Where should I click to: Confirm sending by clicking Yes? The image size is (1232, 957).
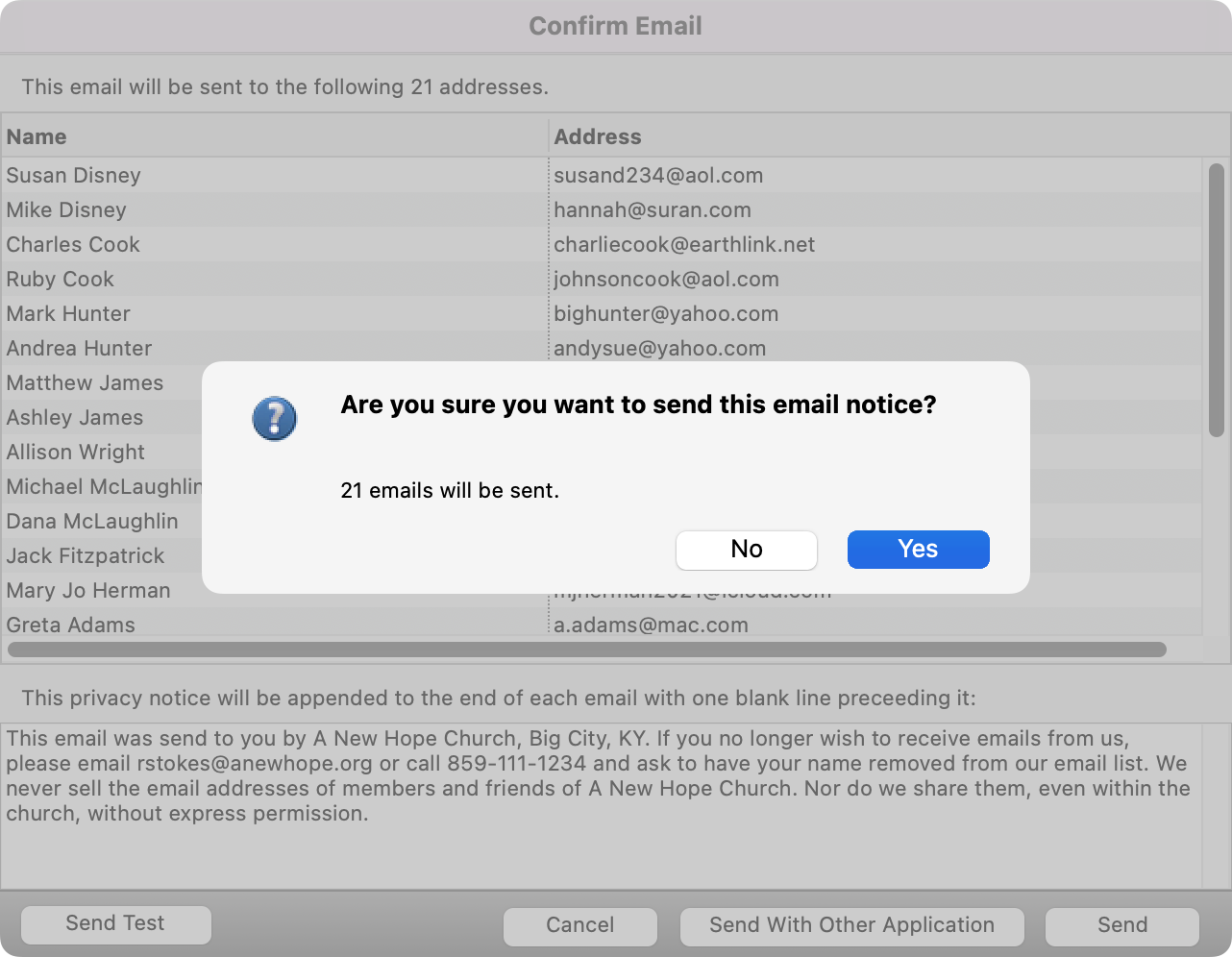(918, 550)
